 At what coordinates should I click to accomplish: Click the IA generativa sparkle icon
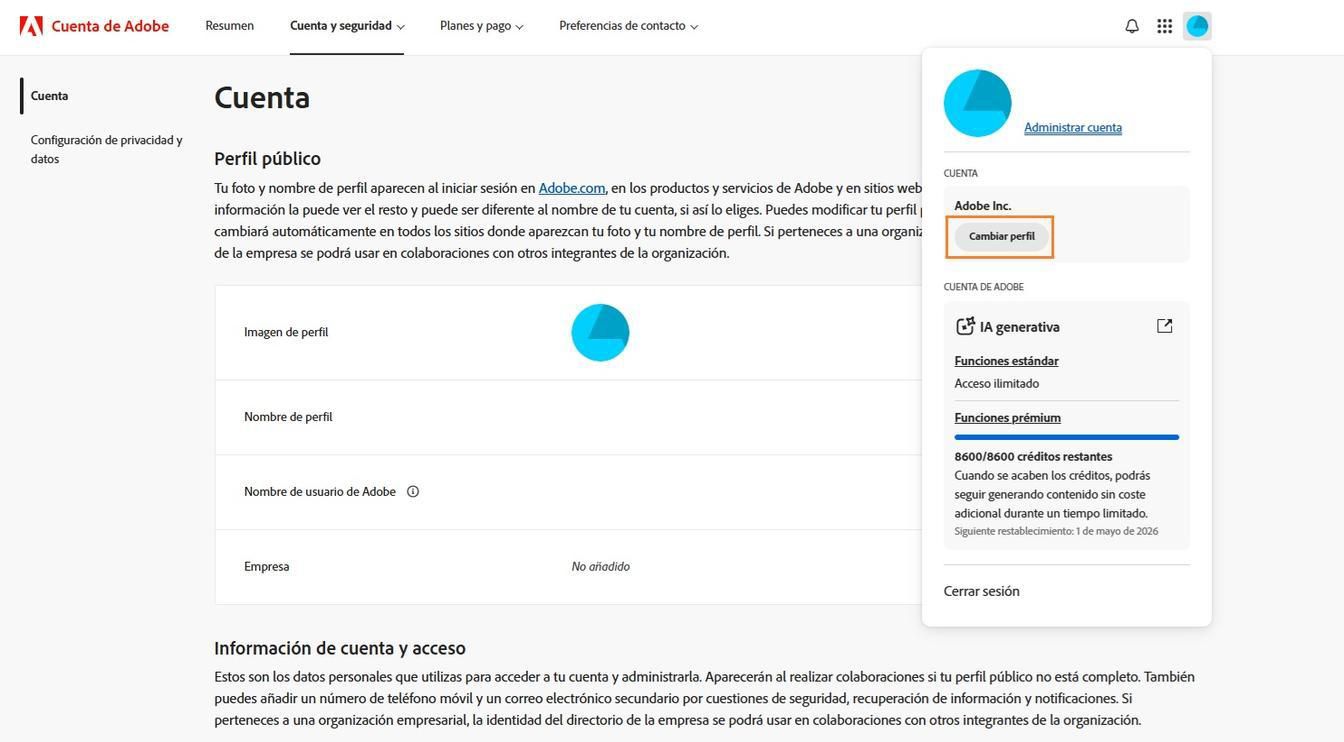tap(965, 326)
